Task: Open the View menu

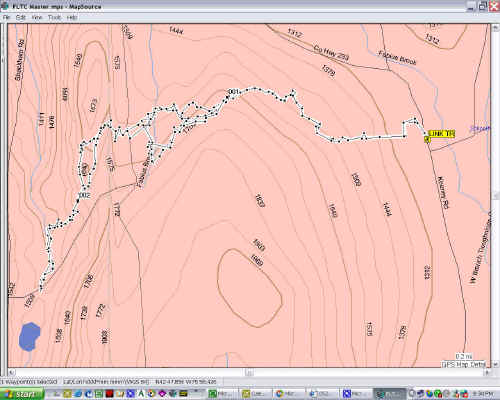Action: click(37, 17)
